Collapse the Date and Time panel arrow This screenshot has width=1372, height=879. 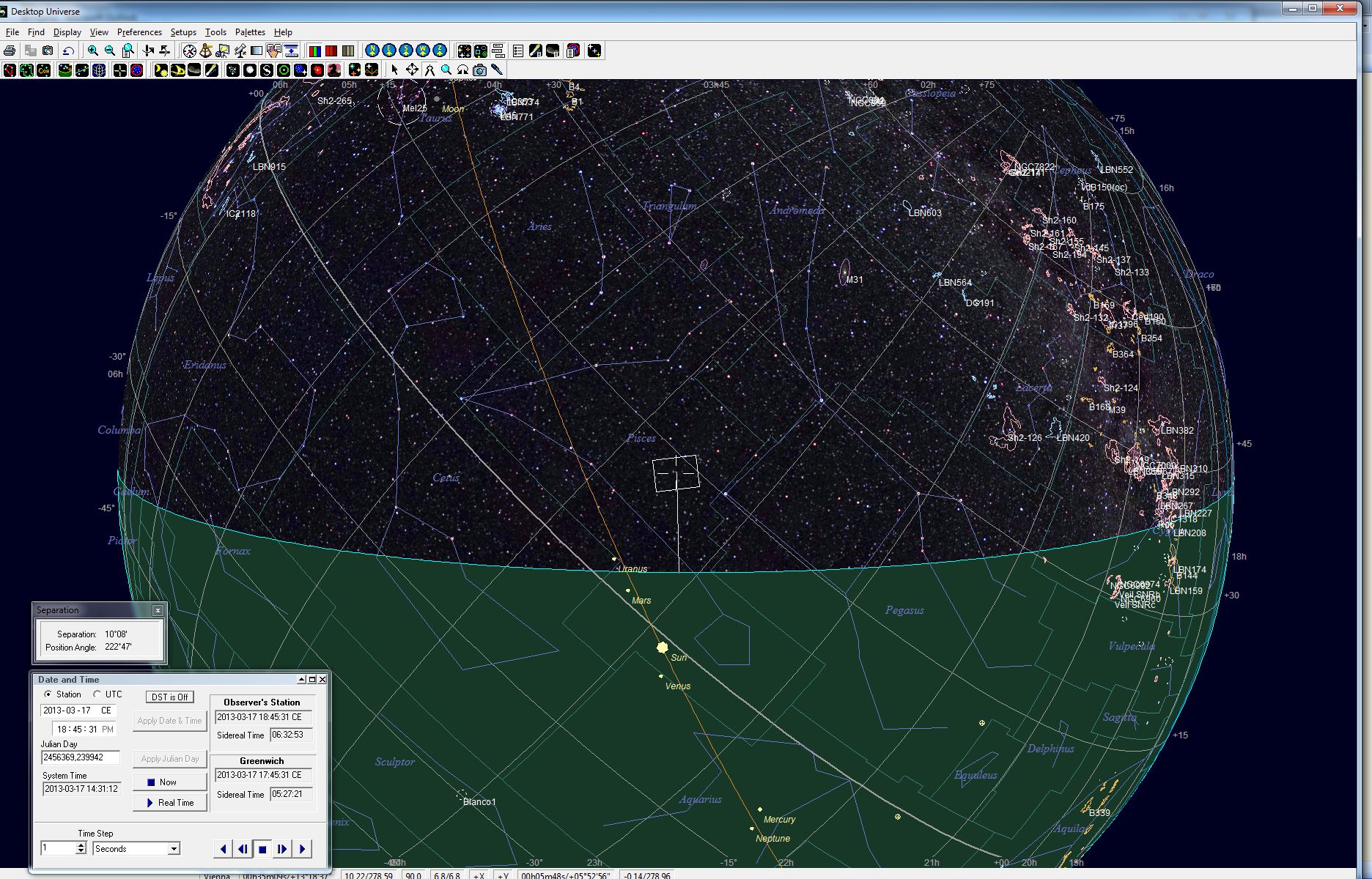(x=301, y=680)
